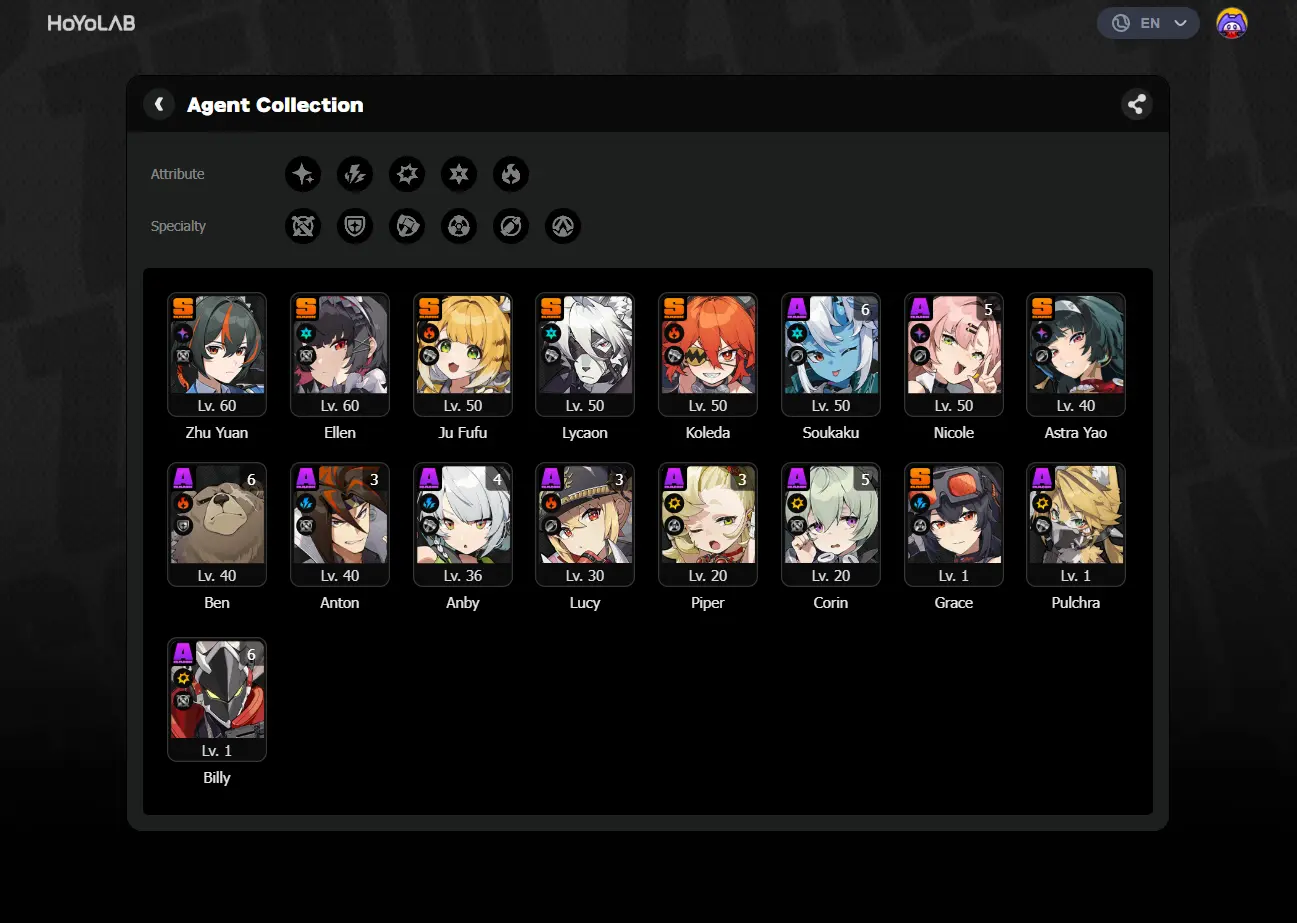The image size is (1297, 923).
Task: Open Zhu Yuan's agent card
Action: (x=217, y=354)
